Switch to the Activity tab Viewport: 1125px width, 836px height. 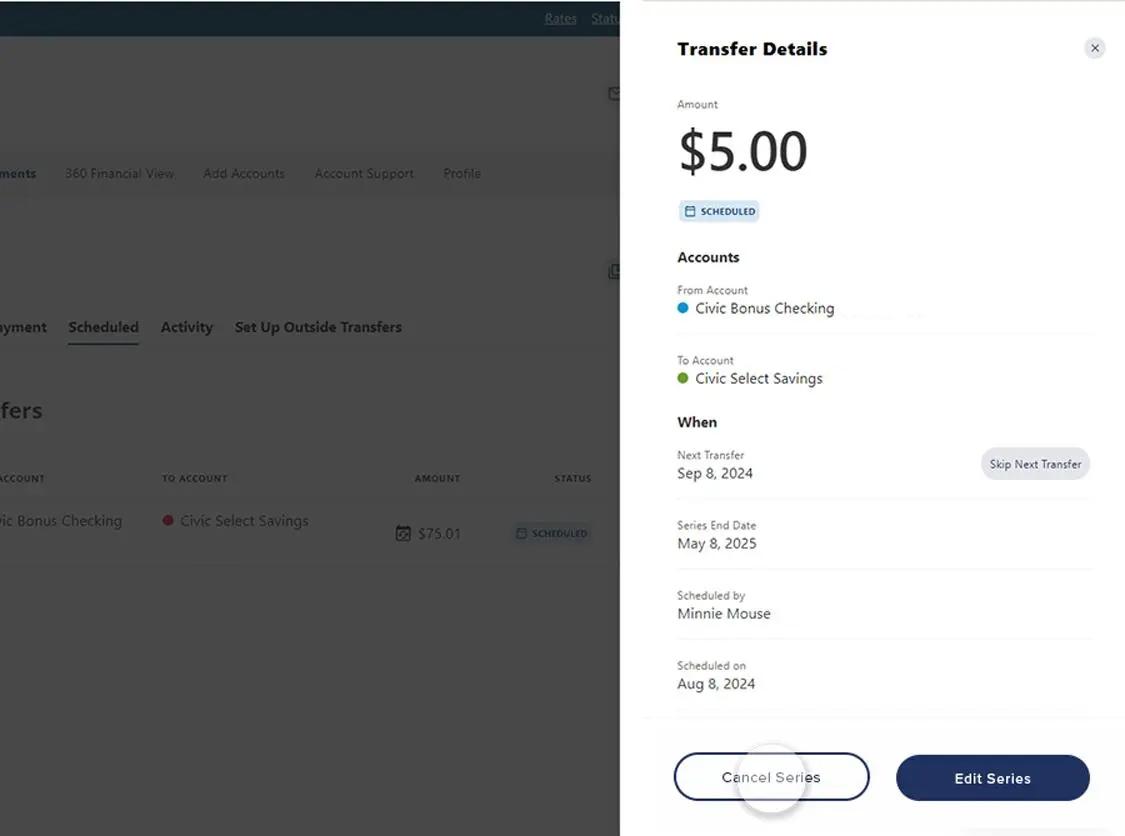[x=186, y=327]
